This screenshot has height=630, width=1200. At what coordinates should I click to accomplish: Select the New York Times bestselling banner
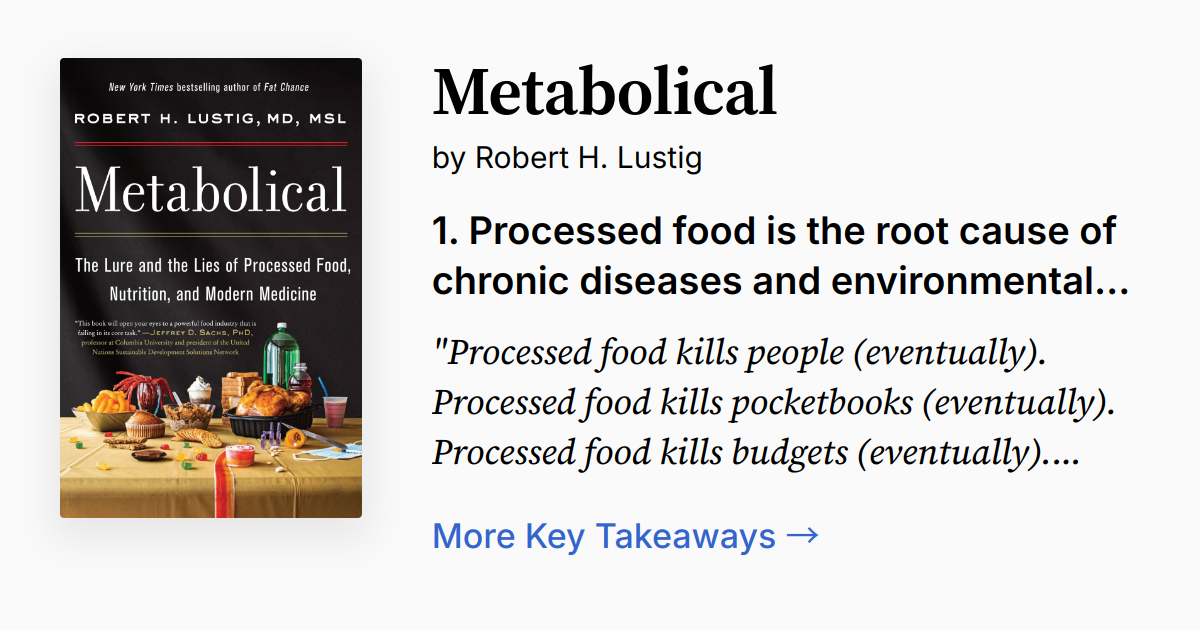pos(210,87)
